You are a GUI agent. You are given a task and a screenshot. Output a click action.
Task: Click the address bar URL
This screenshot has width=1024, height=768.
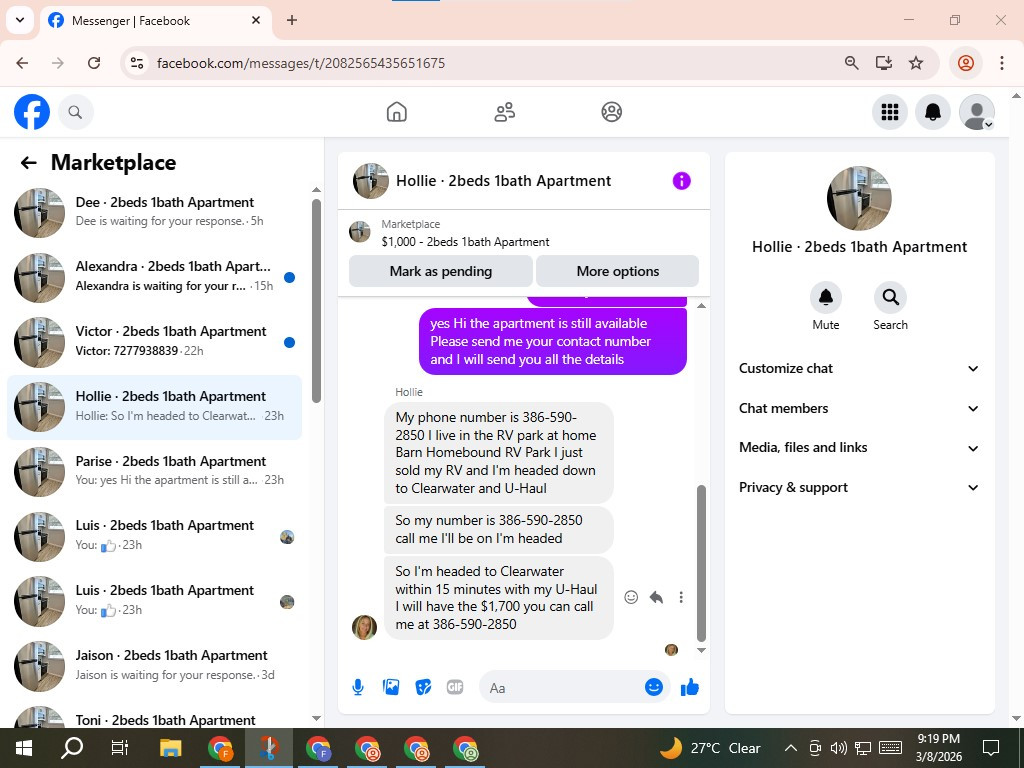tap(301, 63)
